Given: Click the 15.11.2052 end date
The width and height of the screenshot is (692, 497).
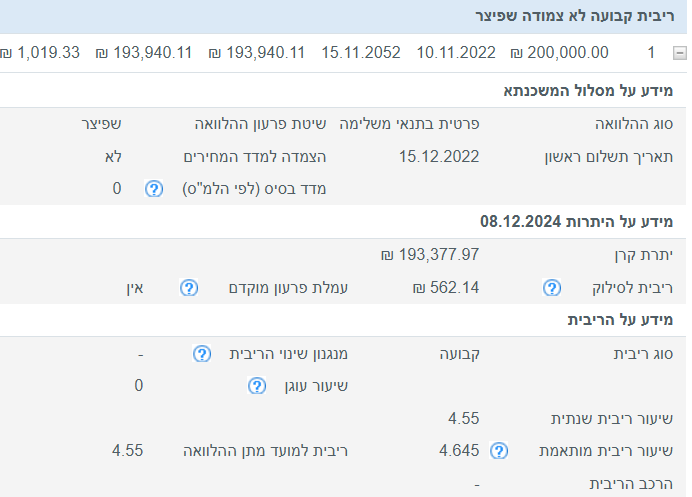Looking at the screenshot, I should (x=360, y=53).
